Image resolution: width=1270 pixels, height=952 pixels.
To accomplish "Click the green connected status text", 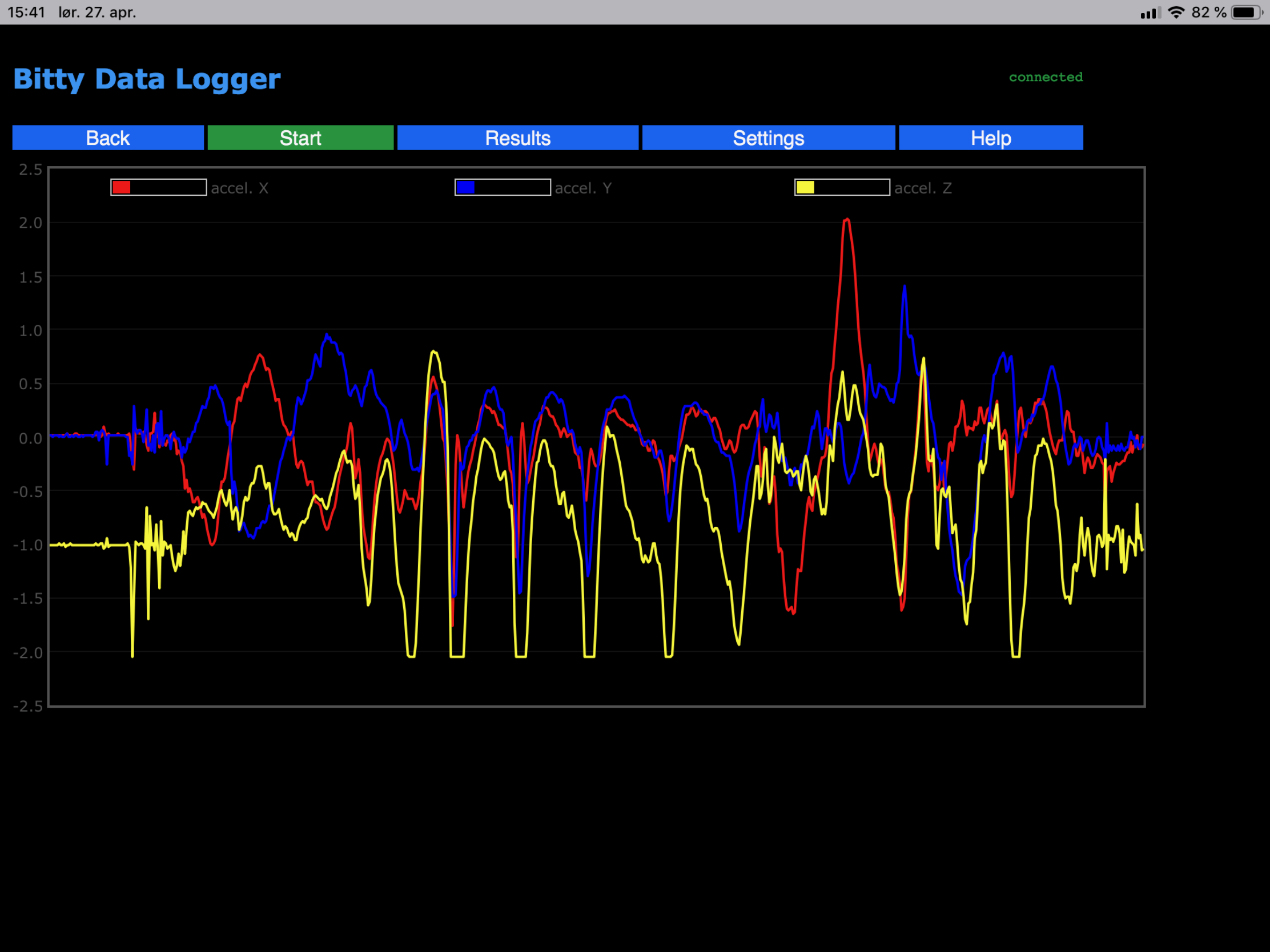I will pos(1046,77).
